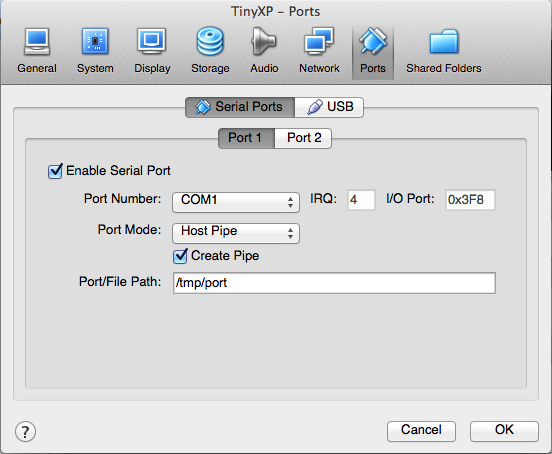
Task: Expand the Port Number COM1 dropdown
Action: point(236,202)
